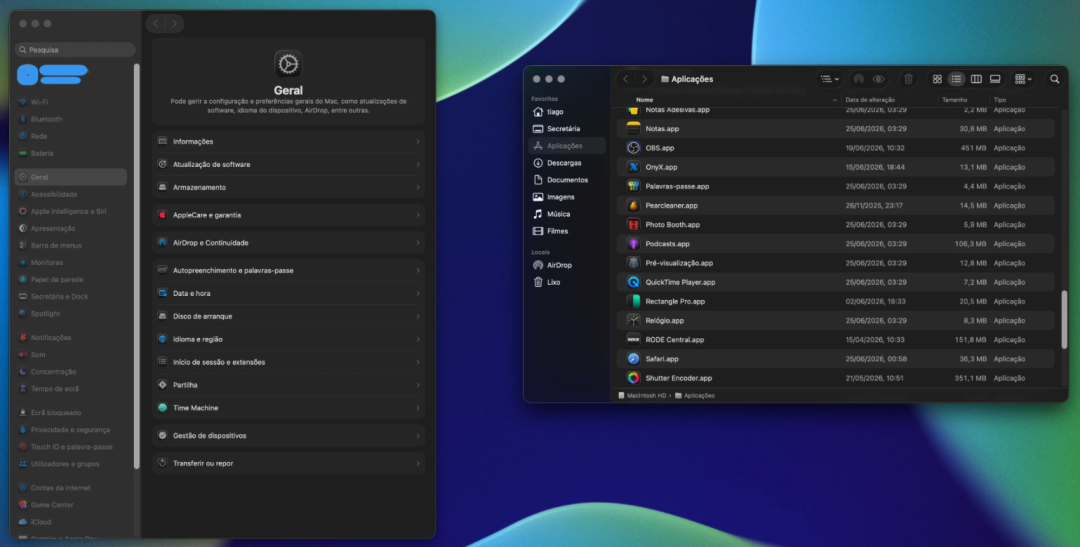Toggle sort chevron in Nome column
Image resolution: width=1080 pixels, height=547 pixels.
click(835, 101)
